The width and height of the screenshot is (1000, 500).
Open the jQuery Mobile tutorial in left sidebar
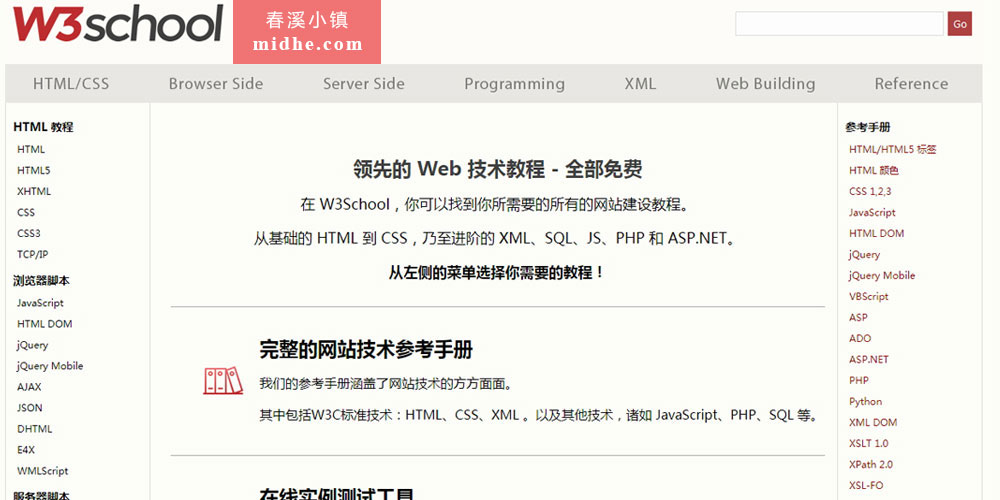point(50,366)
